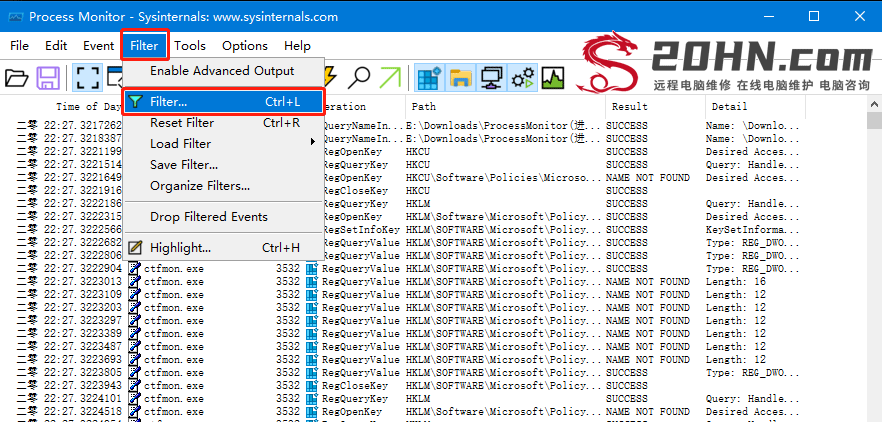Open the Highlight... dialog entry
The height and width of the screenshot is (422, 882).
[180, 247]
